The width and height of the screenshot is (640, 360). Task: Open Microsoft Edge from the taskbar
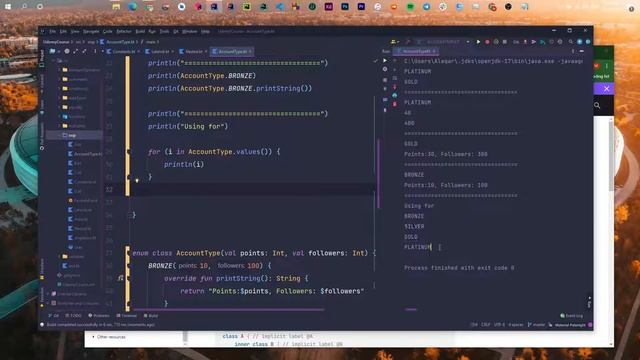click(133, 7)
